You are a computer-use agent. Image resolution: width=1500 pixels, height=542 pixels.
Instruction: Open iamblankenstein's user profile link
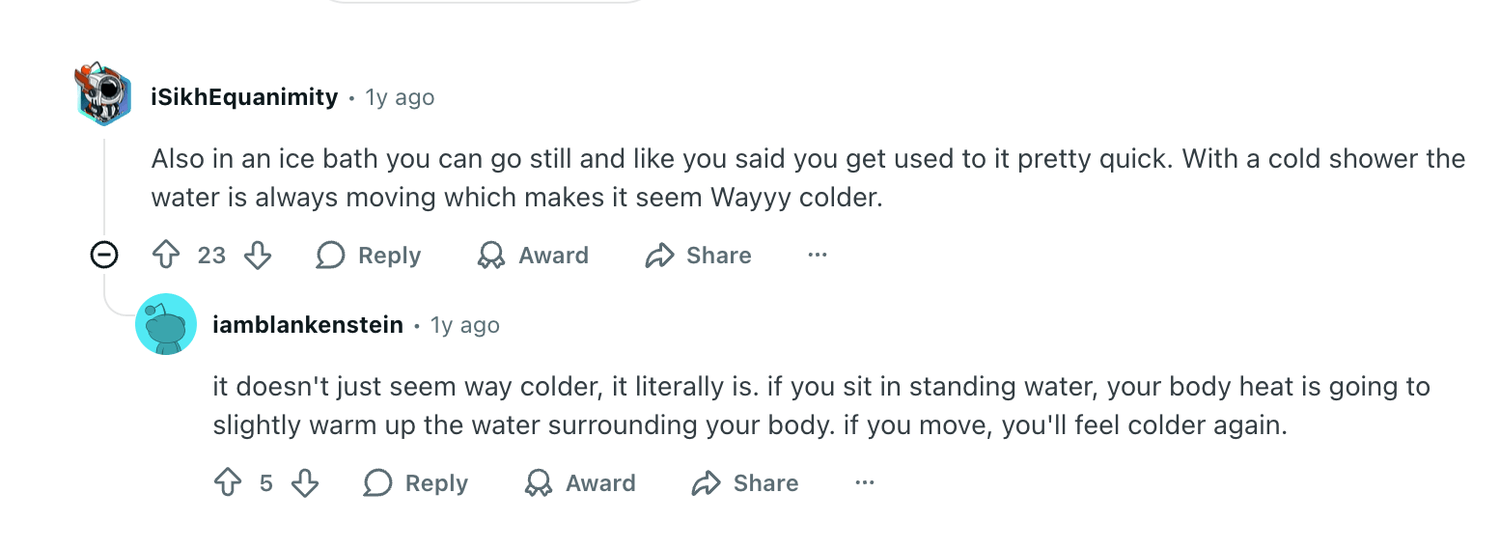tap(308, 325)
